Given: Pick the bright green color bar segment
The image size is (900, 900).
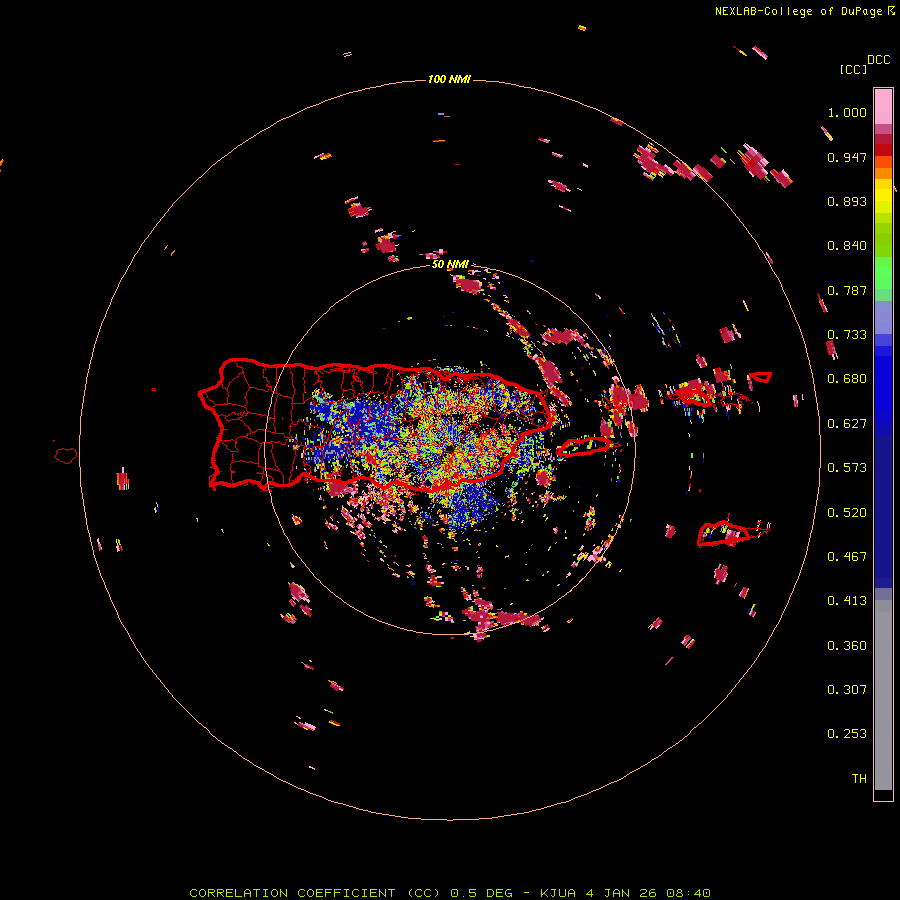Looking at the screenshot, I should pyautogui.click(x=883, y=273).
